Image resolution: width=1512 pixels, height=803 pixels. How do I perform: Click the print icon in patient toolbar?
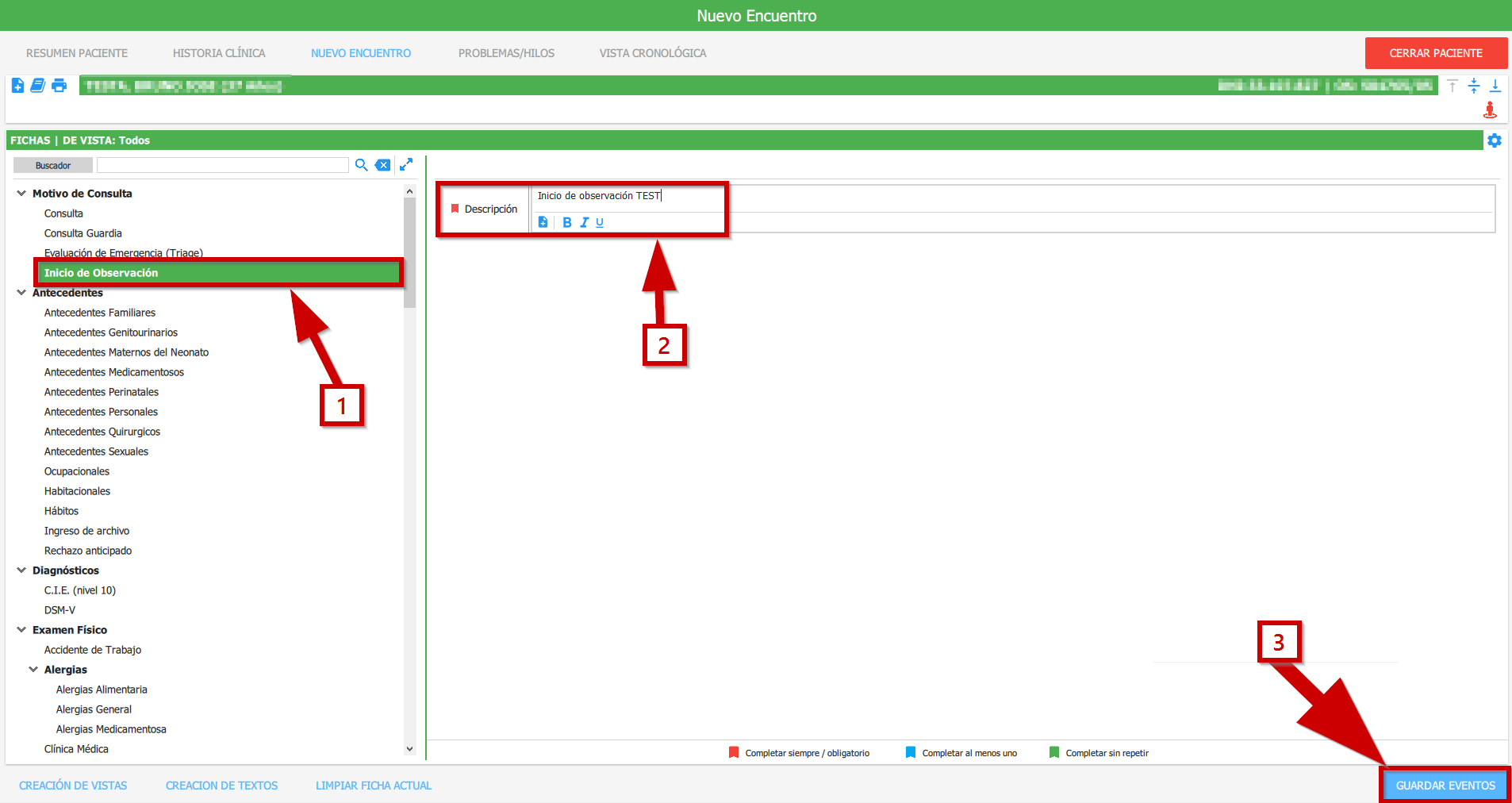(59, 86)
